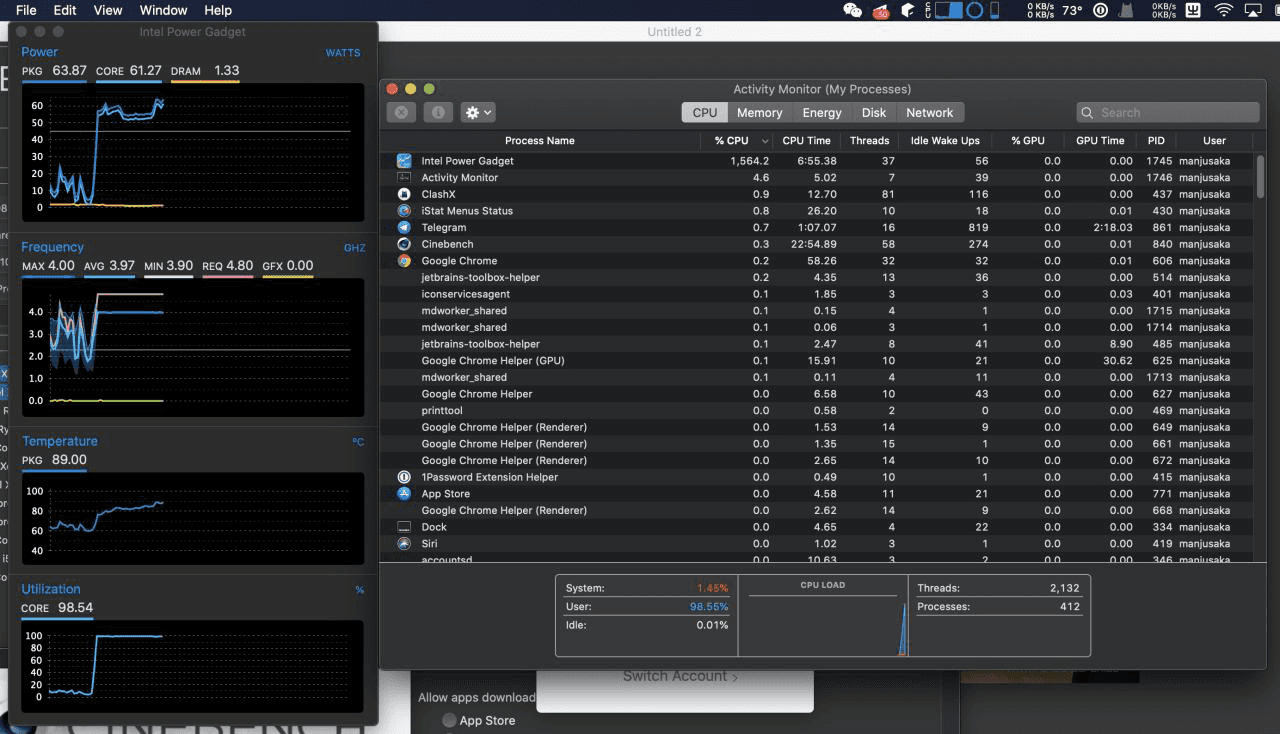
Task: Sort by the Threads column header
Action: coord(870,141)
